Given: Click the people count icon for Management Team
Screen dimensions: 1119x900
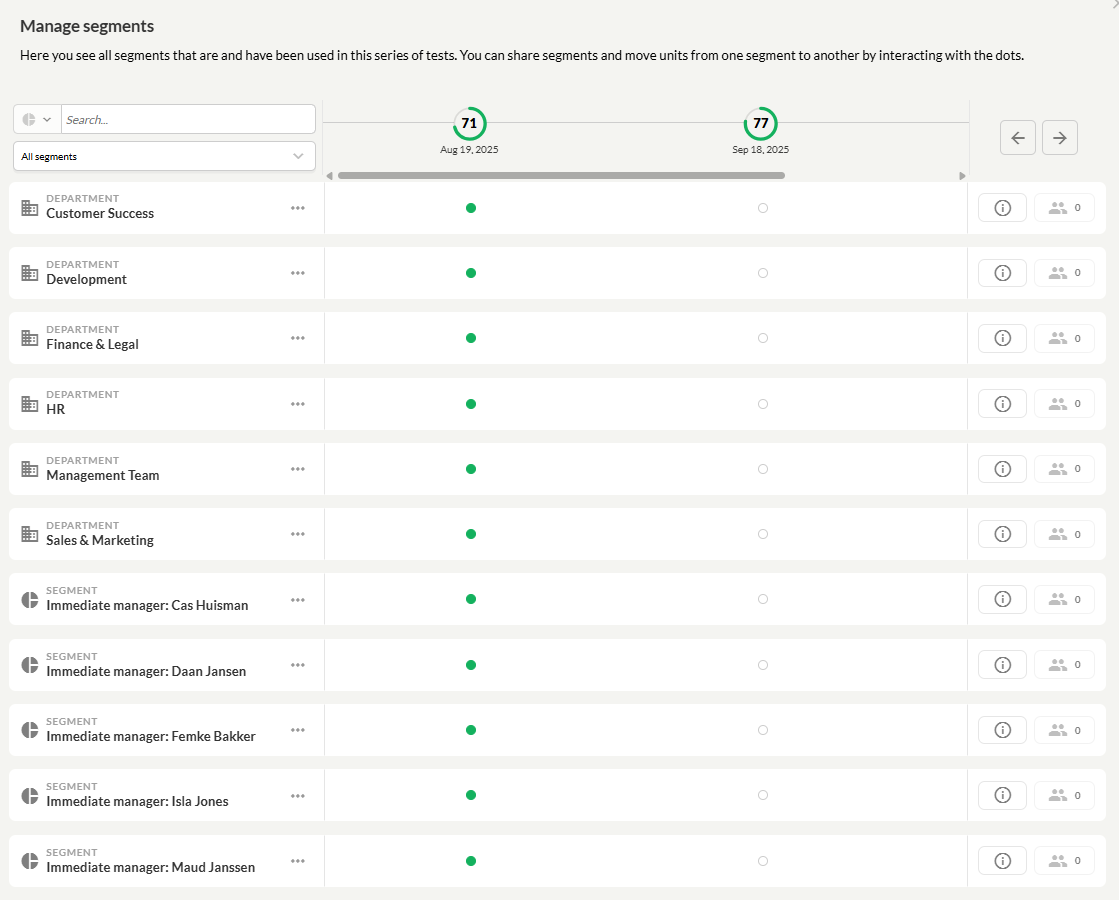Looking at the screenshot, I should click(1064, 469).
